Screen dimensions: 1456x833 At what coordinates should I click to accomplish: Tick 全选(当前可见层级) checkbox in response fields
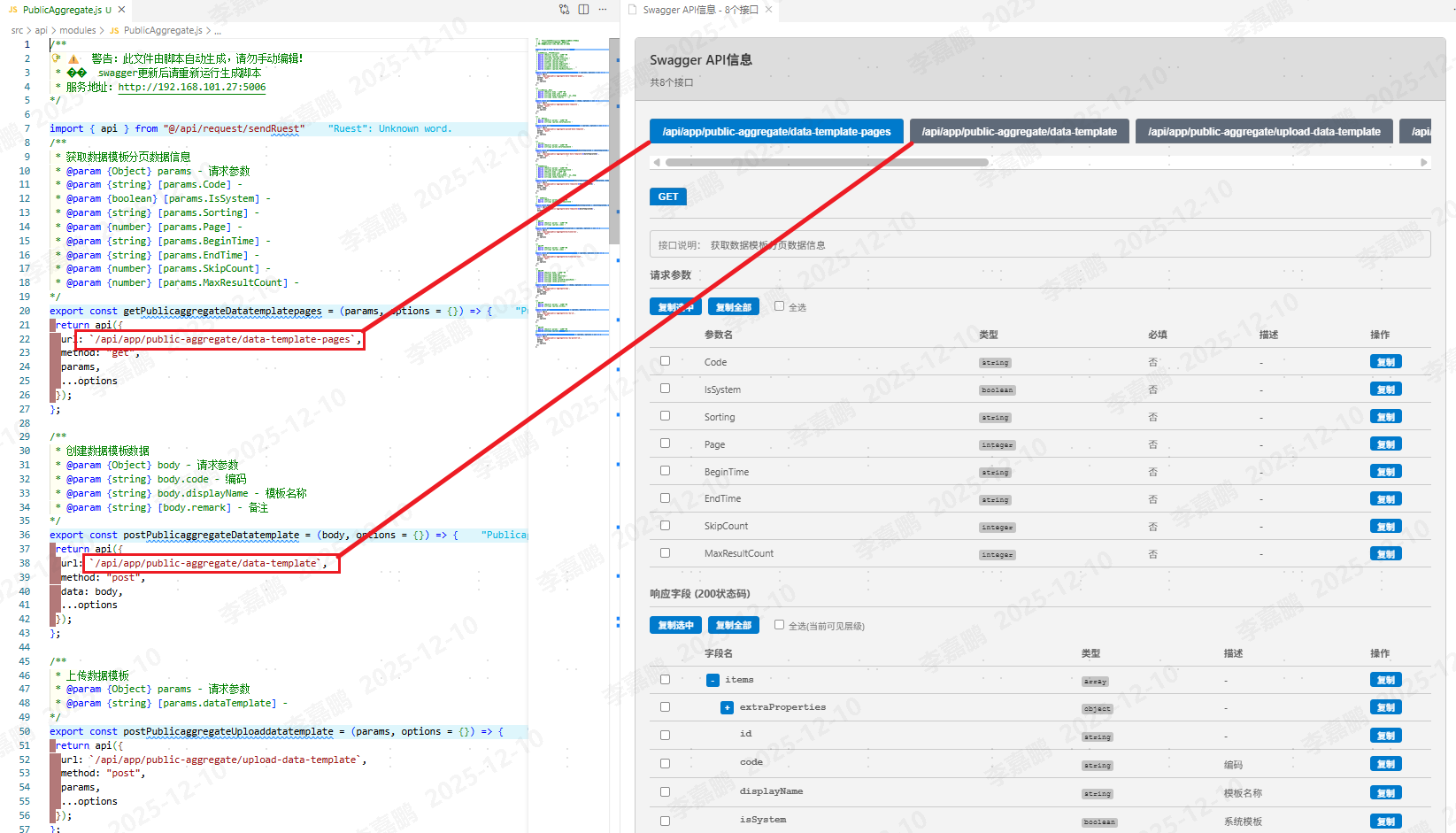click(779, 625)
